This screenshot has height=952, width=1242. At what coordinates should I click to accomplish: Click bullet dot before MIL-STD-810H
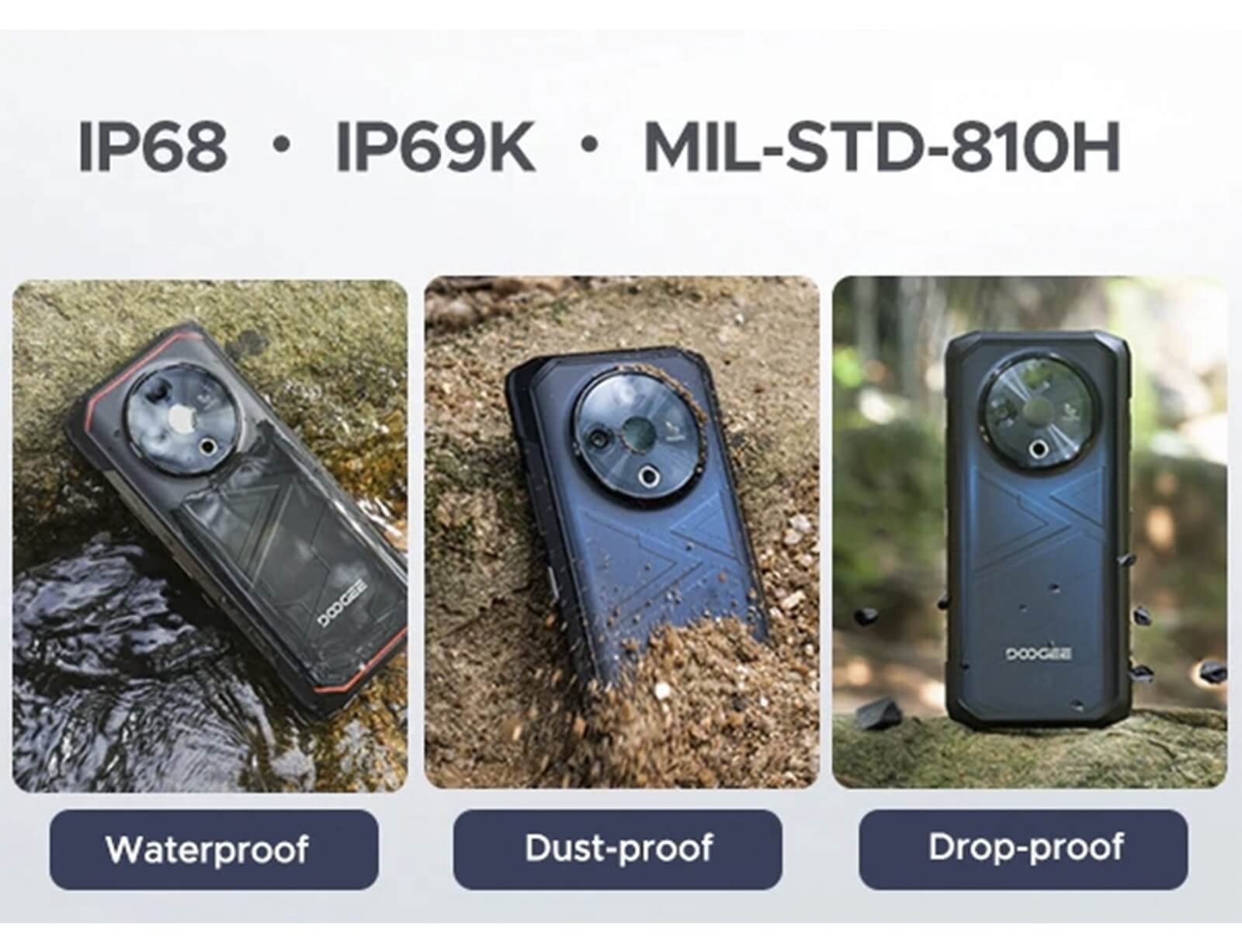point(590,145)
